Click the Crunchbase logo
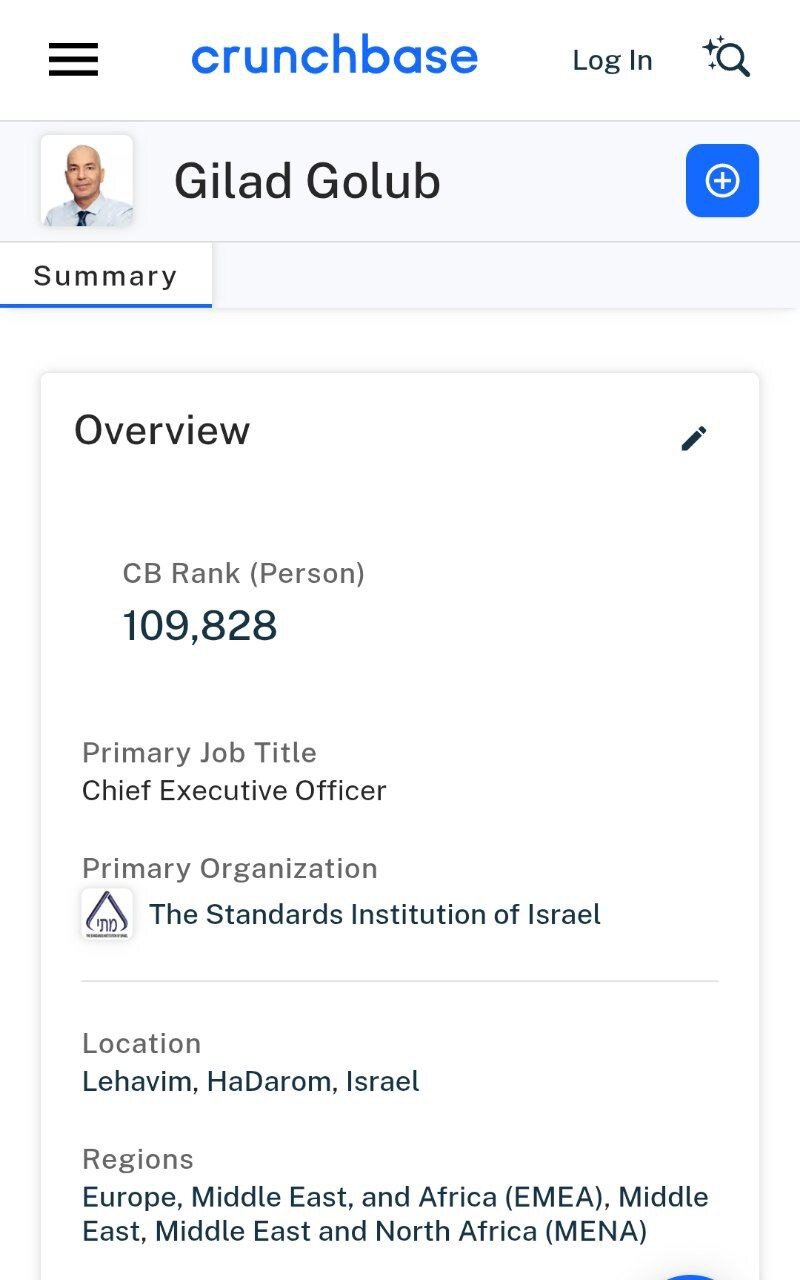Image resolution: width=800 pixels, height=1280 pixels. (334, 58)
